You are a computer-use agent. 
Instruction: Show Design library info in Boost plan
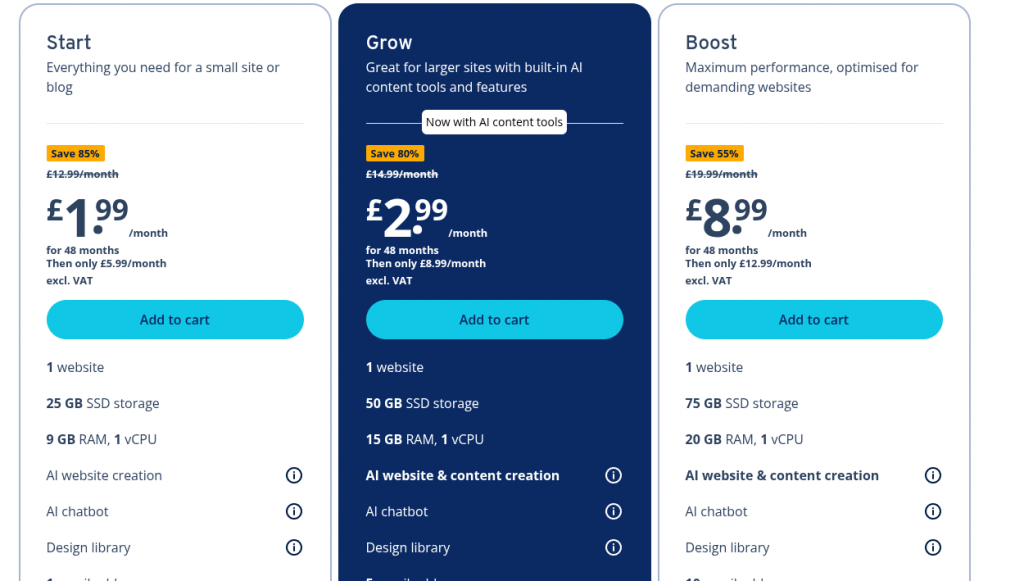[933, 548]
